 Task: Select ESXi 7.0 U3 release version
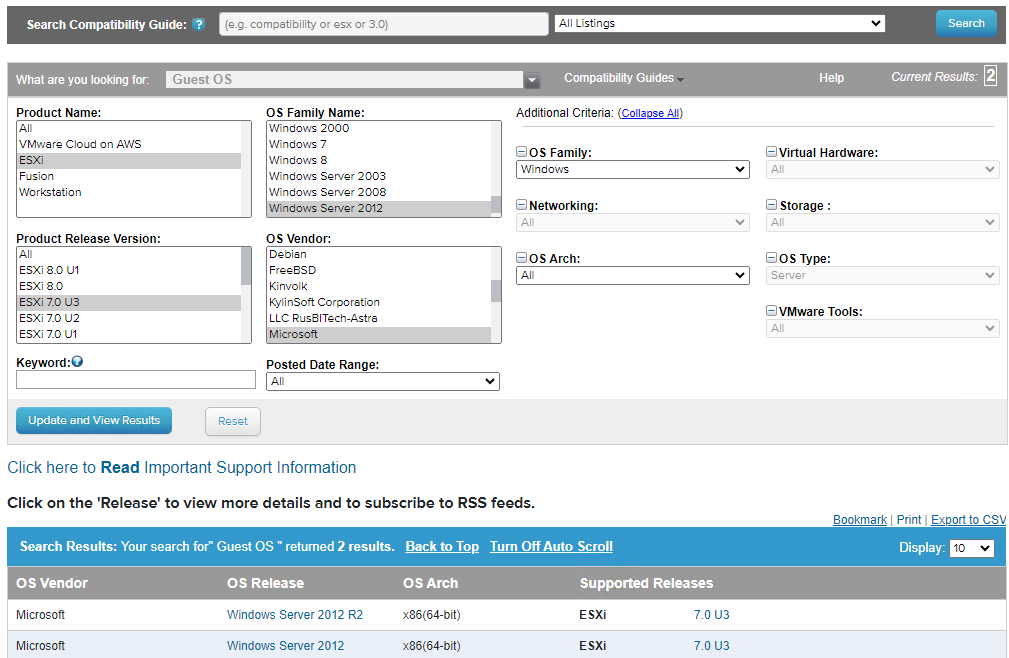[x=129, y=302]
